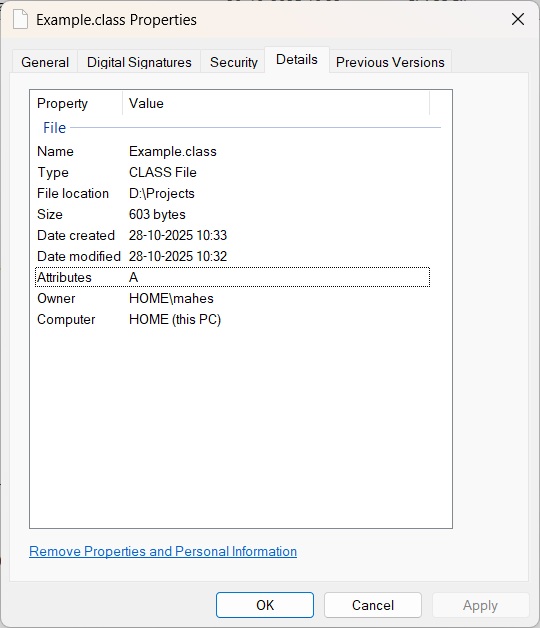Image resolution: width=540 pixels, height=628 pixels.
Task: Click the D:\Projects location value
Action: coord(161,193)
